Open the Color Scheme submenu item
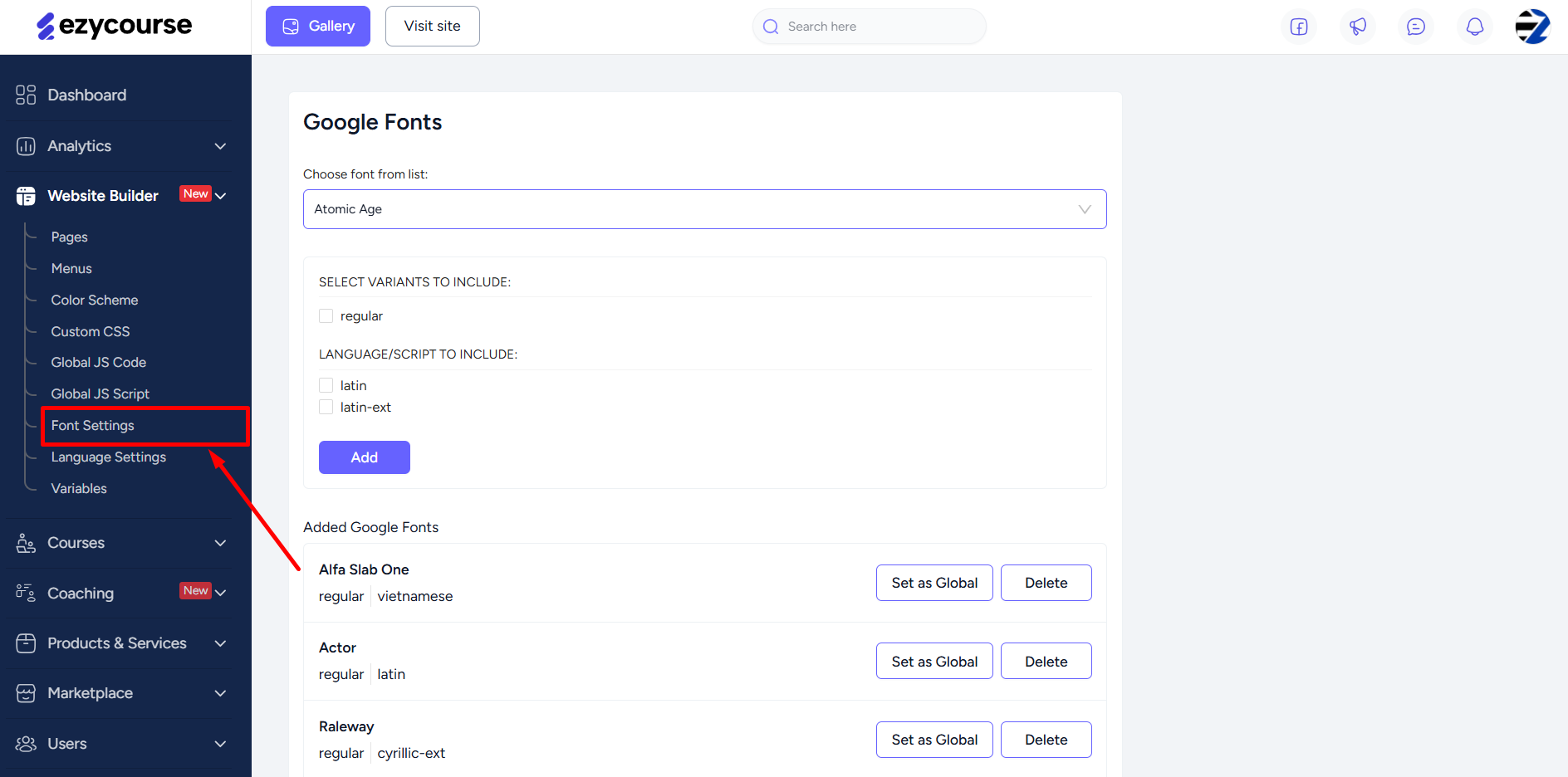The width and height of the screenshot is (1568, 777). click(x=95, y=301)
